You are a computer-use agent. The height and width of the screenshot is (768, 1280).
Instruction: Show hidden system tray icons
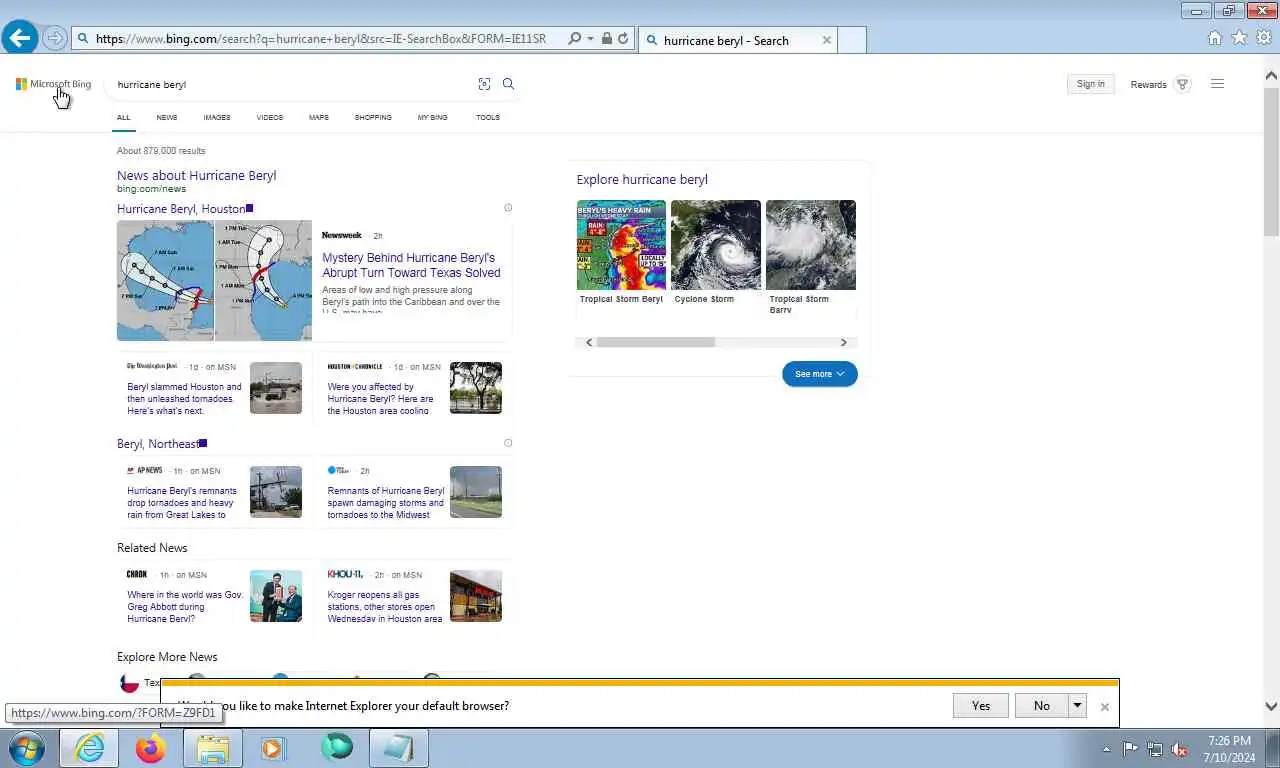point(1106,749)
